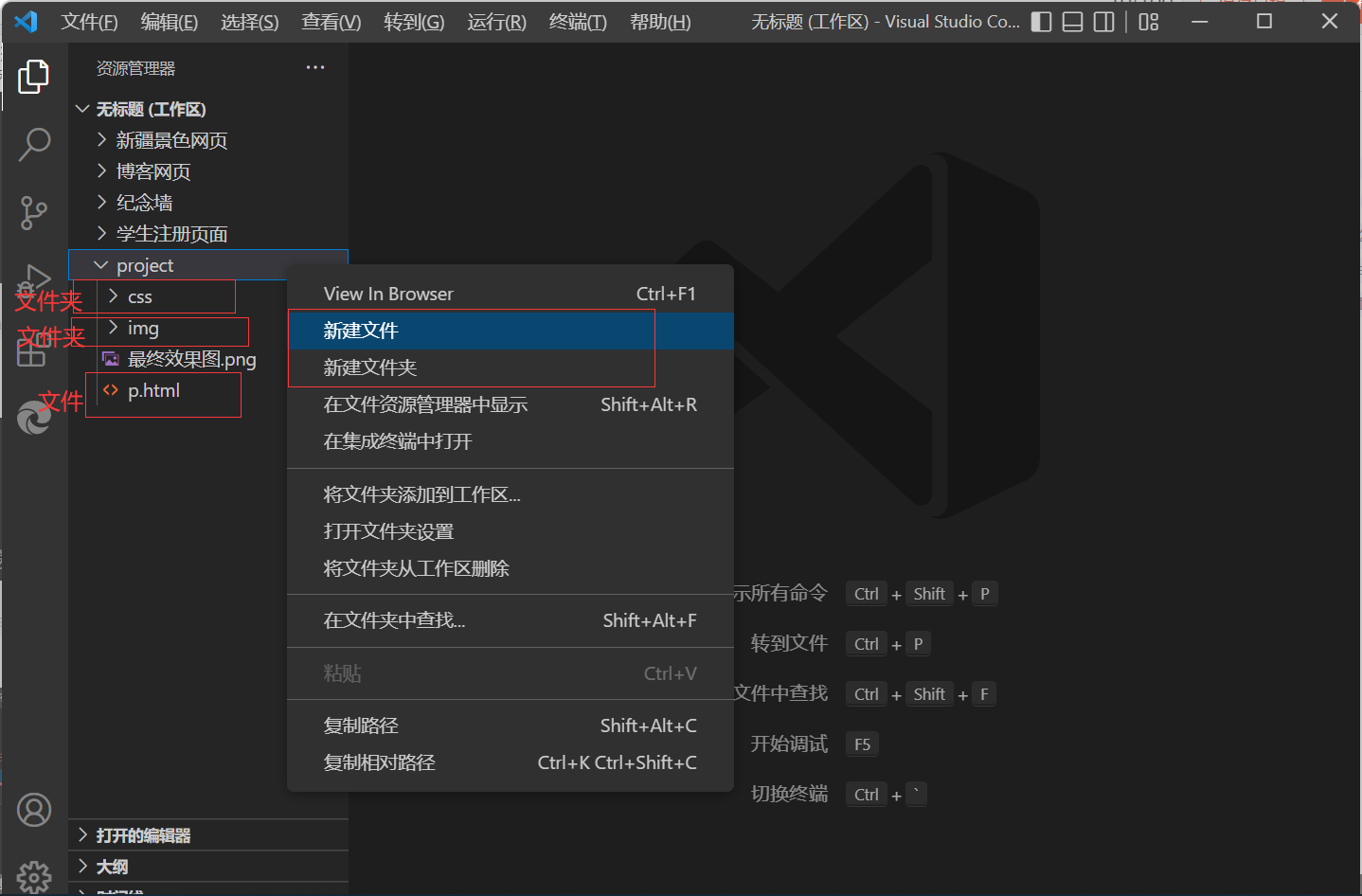
Task: Select 将文件夹从工作区删除 menu entry
Action: [511, 568]
